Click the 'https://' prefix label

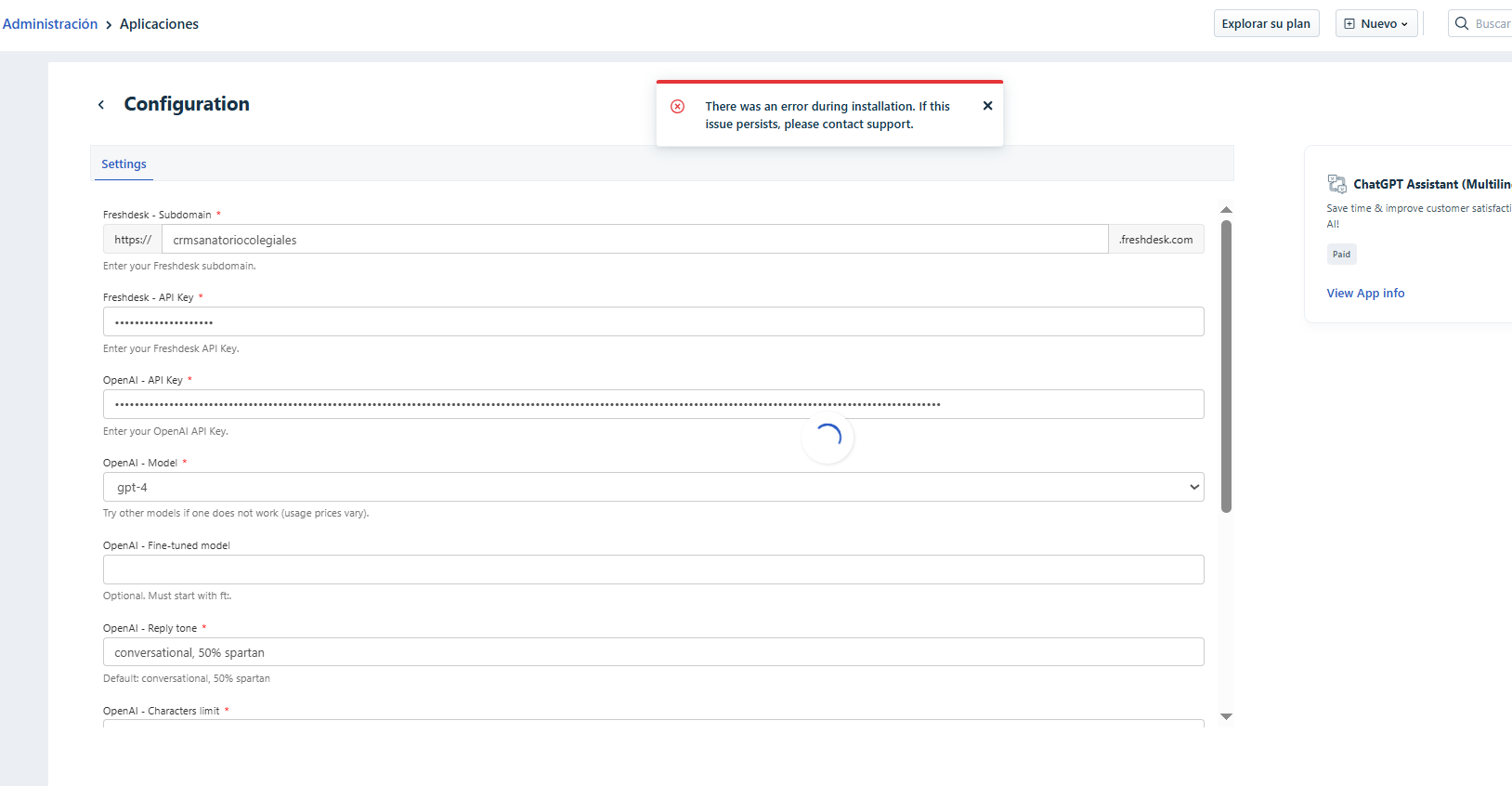(x=133, y=240)
